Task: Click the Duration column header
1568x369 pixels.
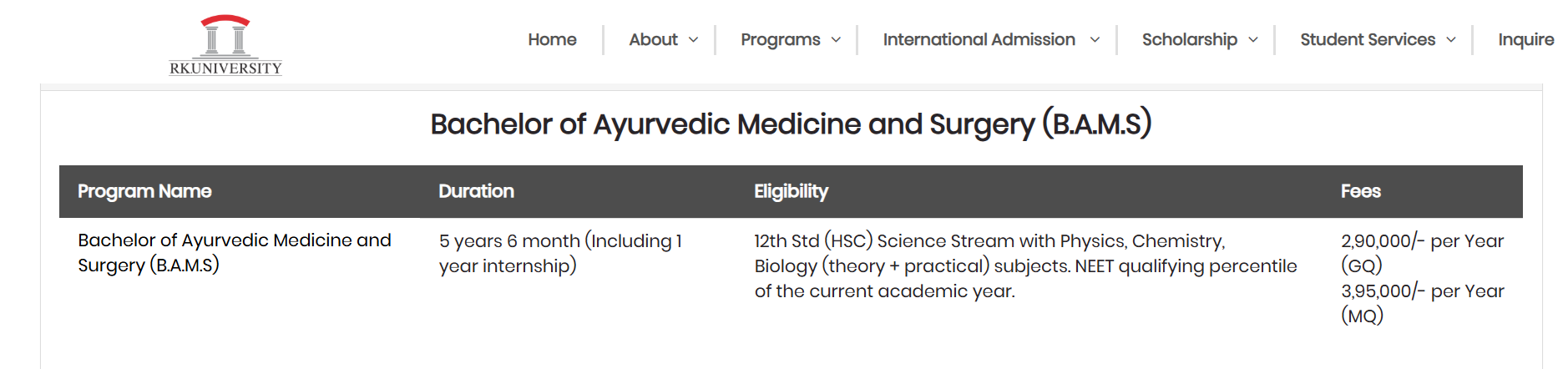Action: (476, 191)
